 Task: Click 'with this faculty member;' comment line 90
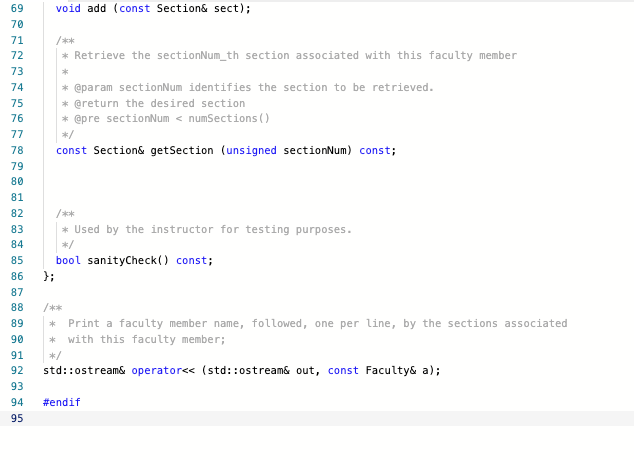[146, 340]
